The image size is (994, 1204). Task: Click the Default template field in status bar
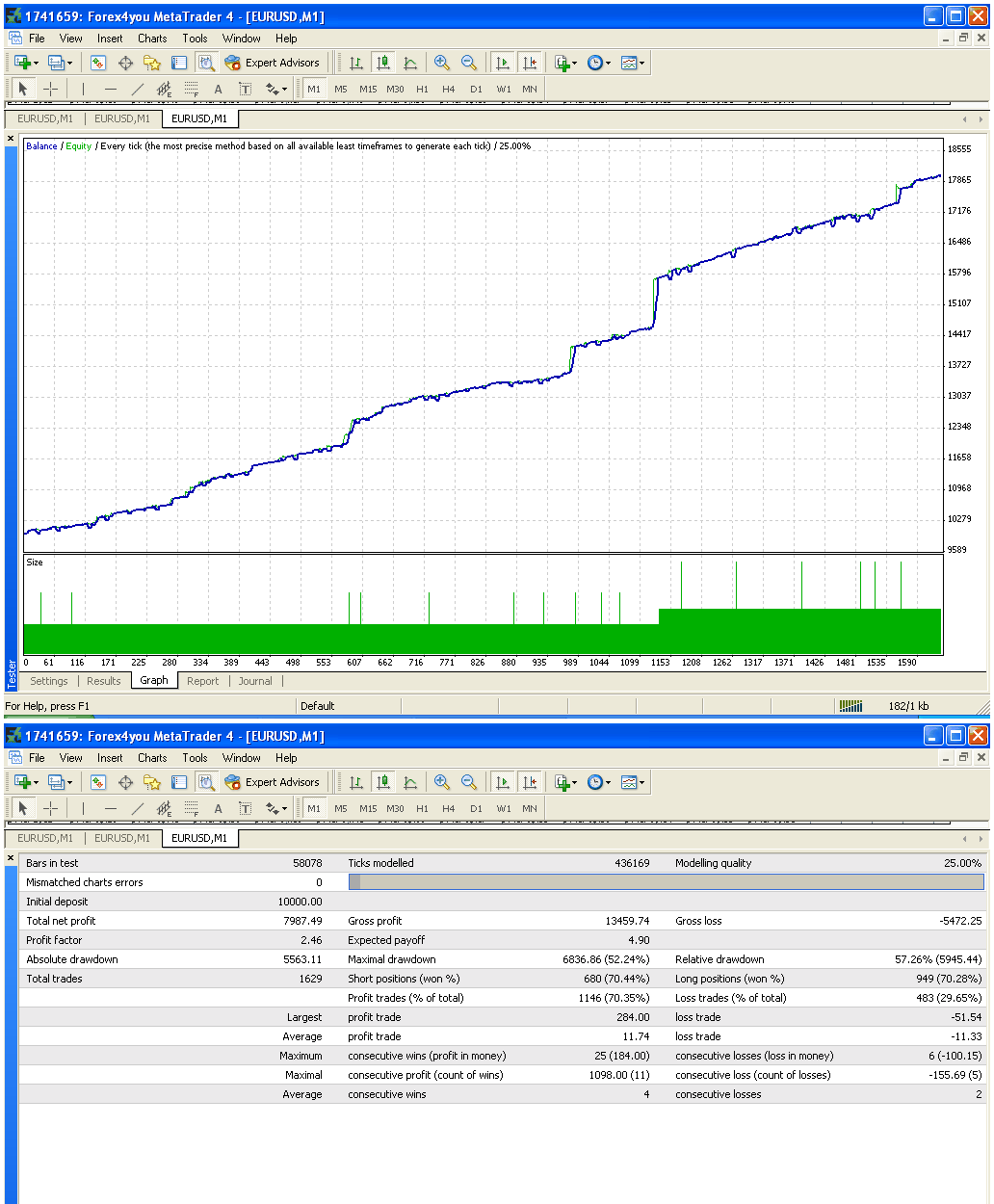pos(349,705)
